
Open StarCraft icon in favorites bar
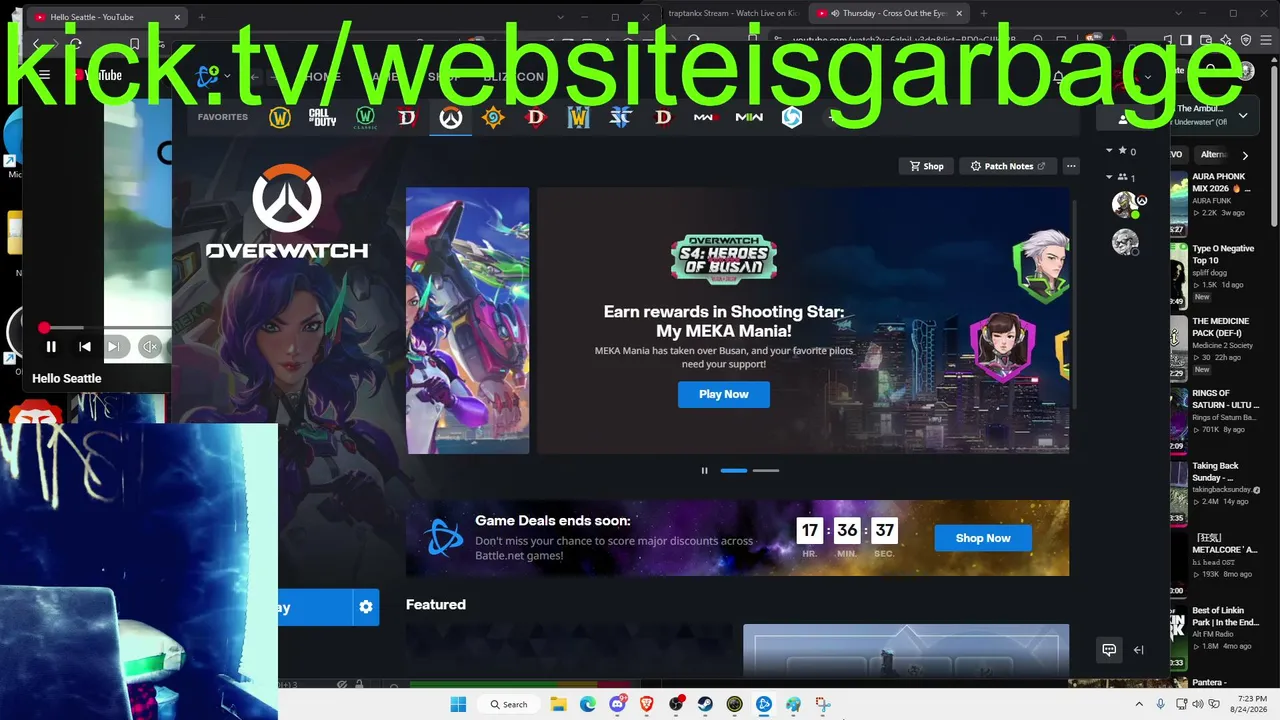coord(621,118)
